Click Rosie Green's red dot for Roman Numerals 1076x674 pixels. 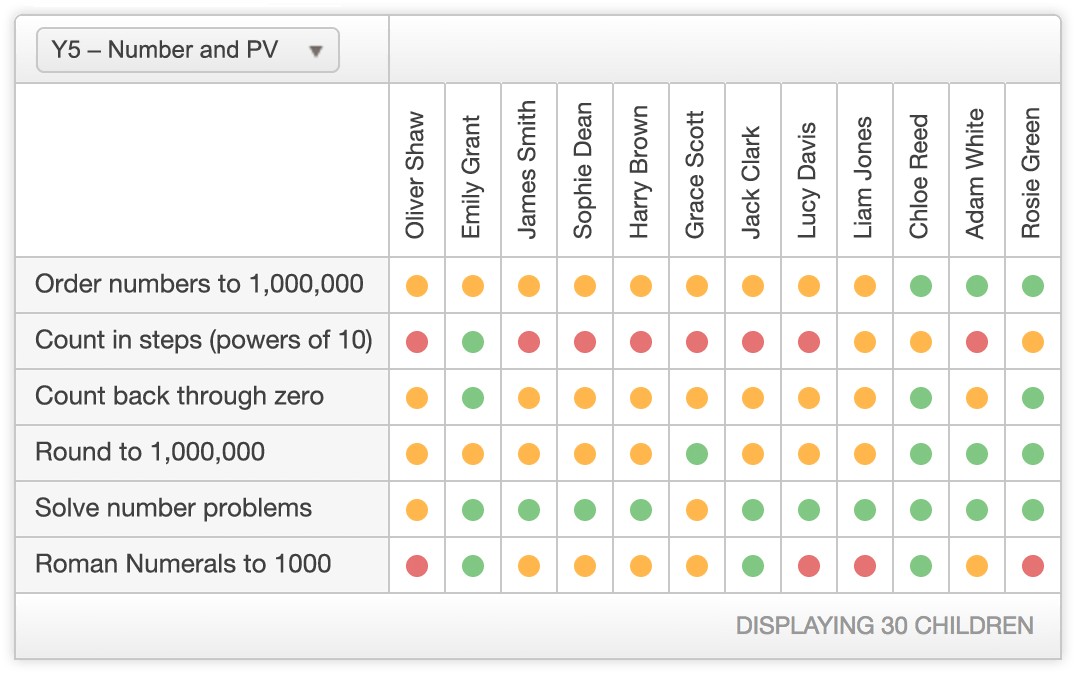click(x=1033, y=566)
